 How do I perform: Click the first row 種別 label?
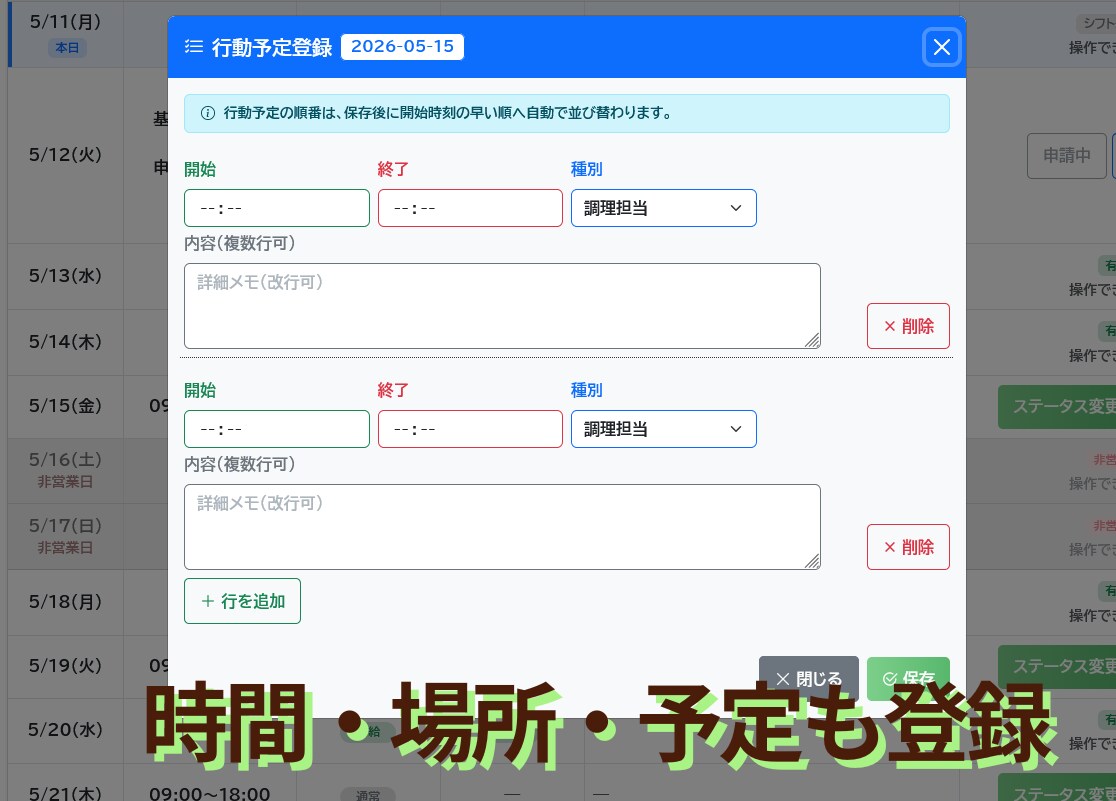586,169
